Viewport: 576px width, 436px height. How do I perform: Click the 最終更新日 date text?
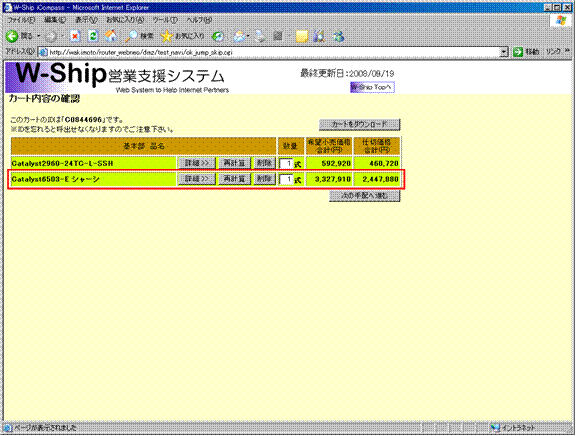pos(347,73)
